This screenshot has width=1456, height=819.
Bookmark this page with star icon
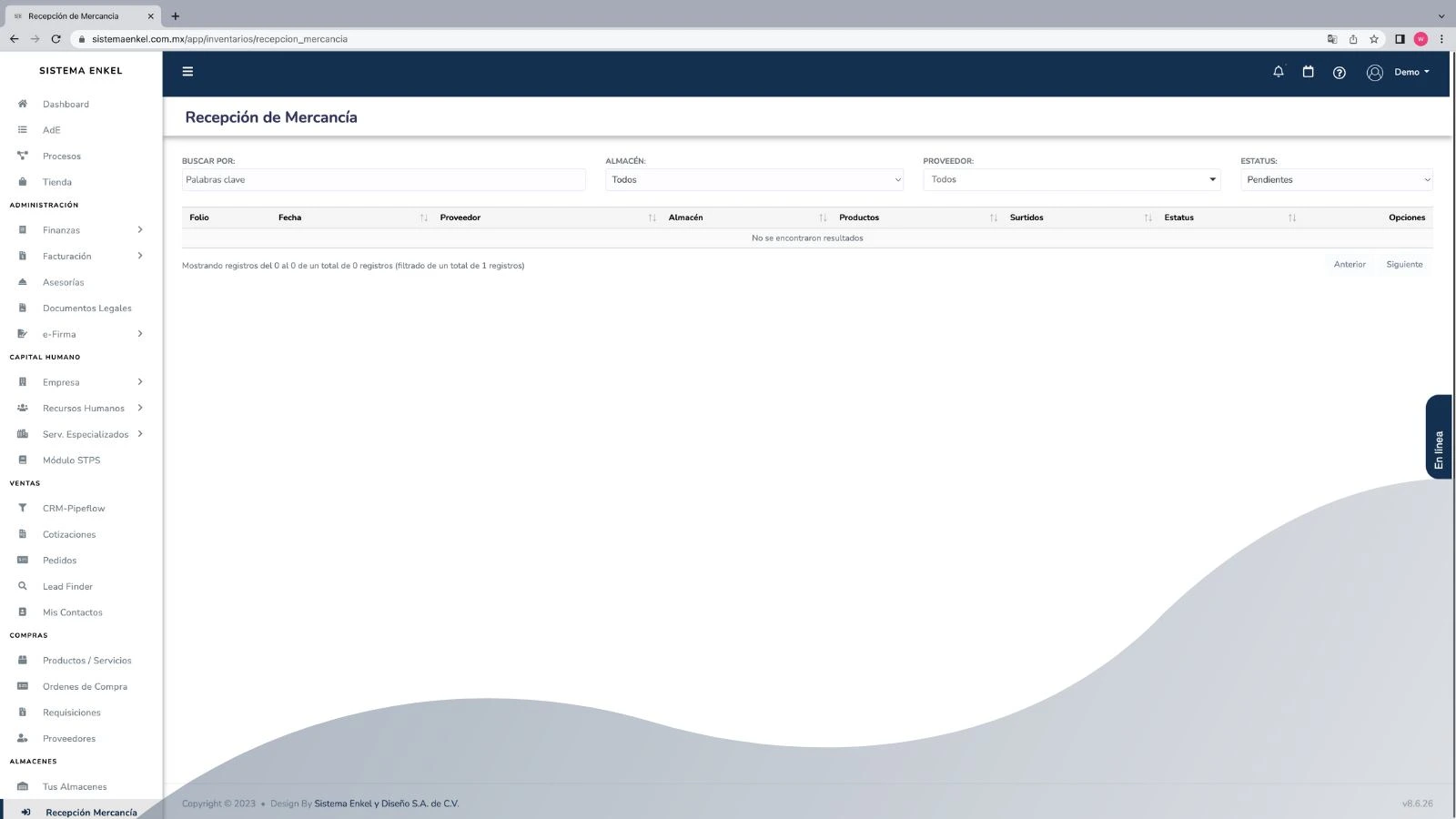pos(1374,39)
